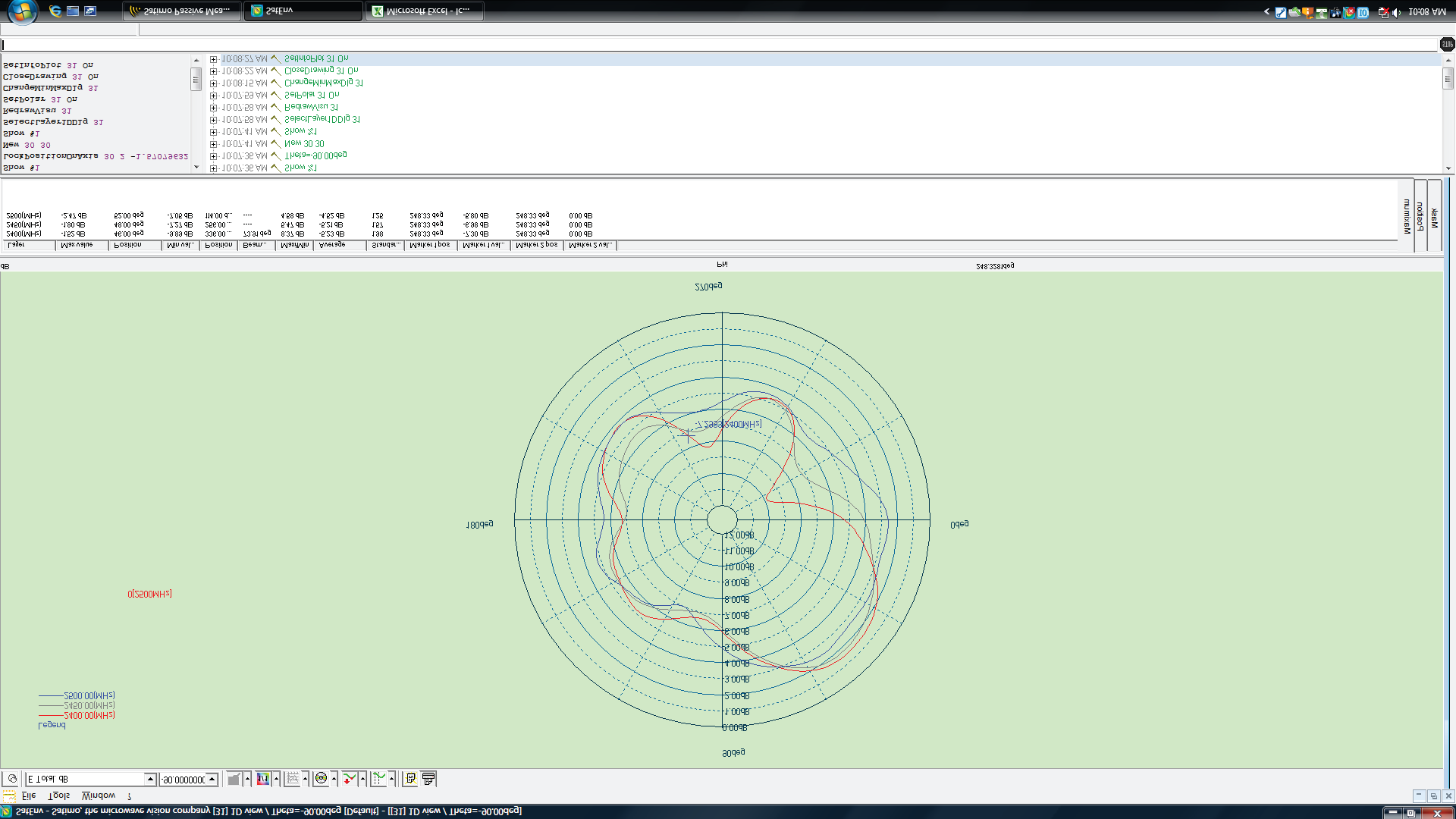The image size is (1456, 819).
Task: Open the Tools menu
Action: (x=58, y=796)
